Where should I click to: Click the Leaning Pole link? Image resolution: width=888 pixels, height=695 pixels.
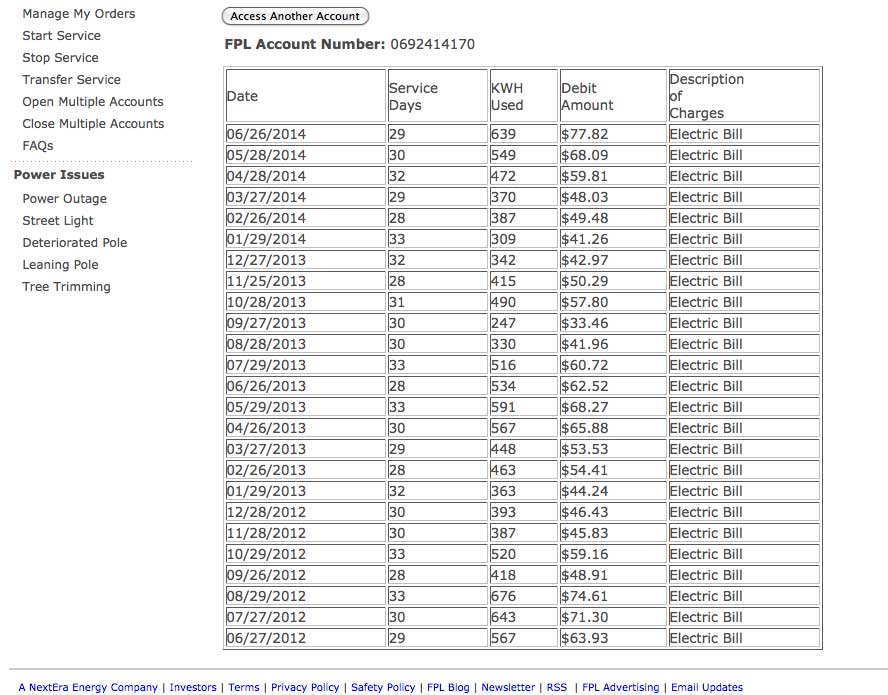(x=60, y=265)
